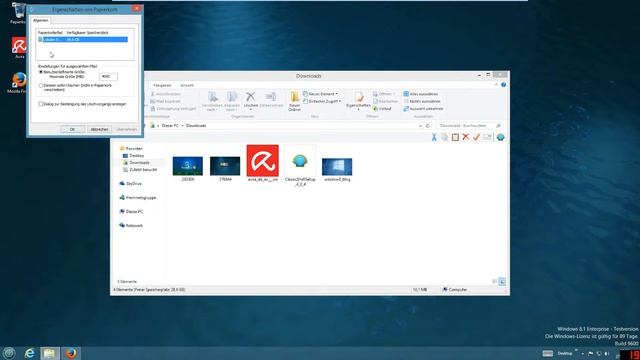Click Alles auswählen in the ribbon
The width and height of the screenshot is (640, 360).
pos(420,94)
